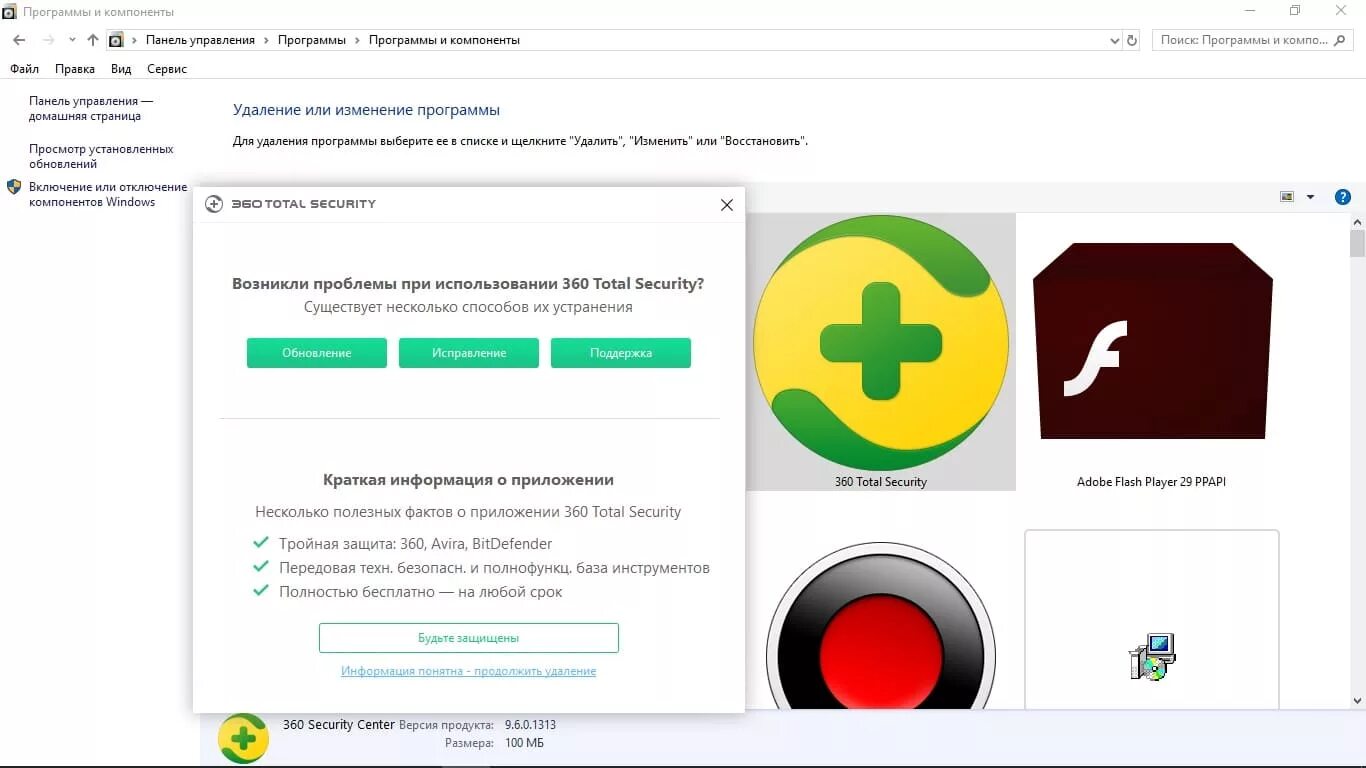This screenshot has width=1366, height=768.
Task: Click the window icon in title bar
Action: [x=10, y=12]
